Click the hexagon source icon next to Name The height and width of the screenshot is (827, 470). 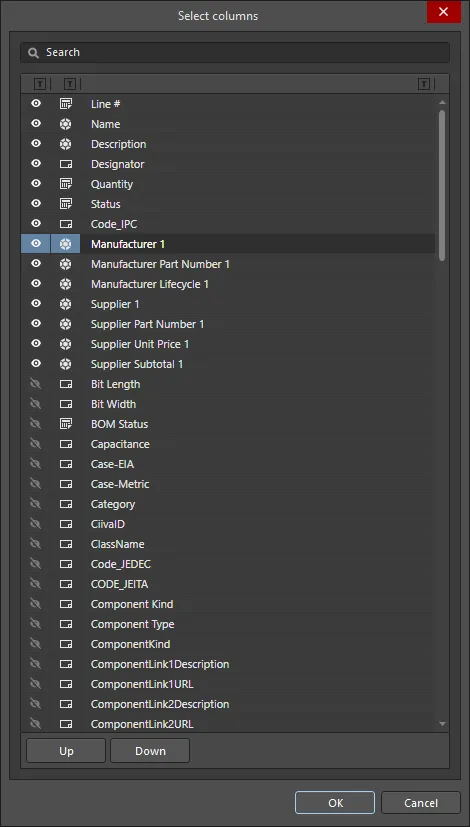pyautogui.click(x=65, y=124)
